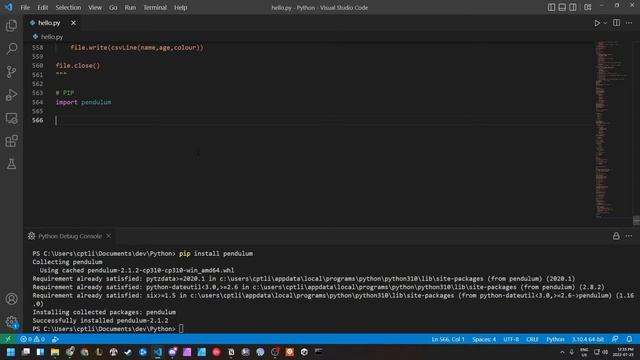The height and width of the screenshot is (360, 640).
Task: Open the taskbar clock and date
Action: click(x=623, y=352)
